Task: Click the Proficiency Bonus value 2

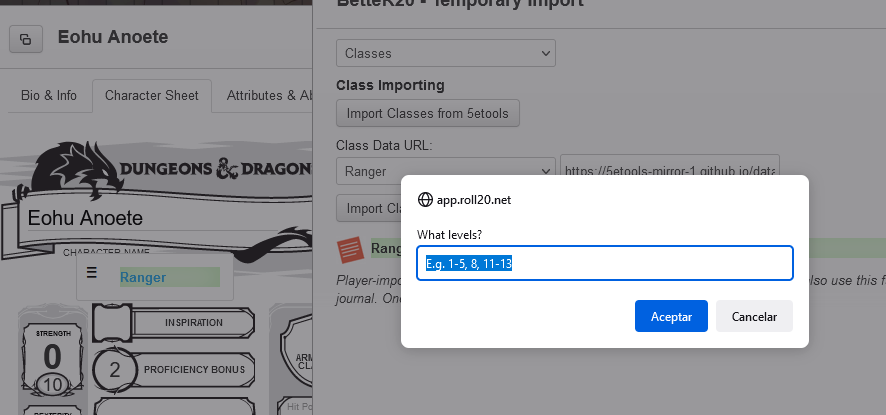Action: coord(115,370)
